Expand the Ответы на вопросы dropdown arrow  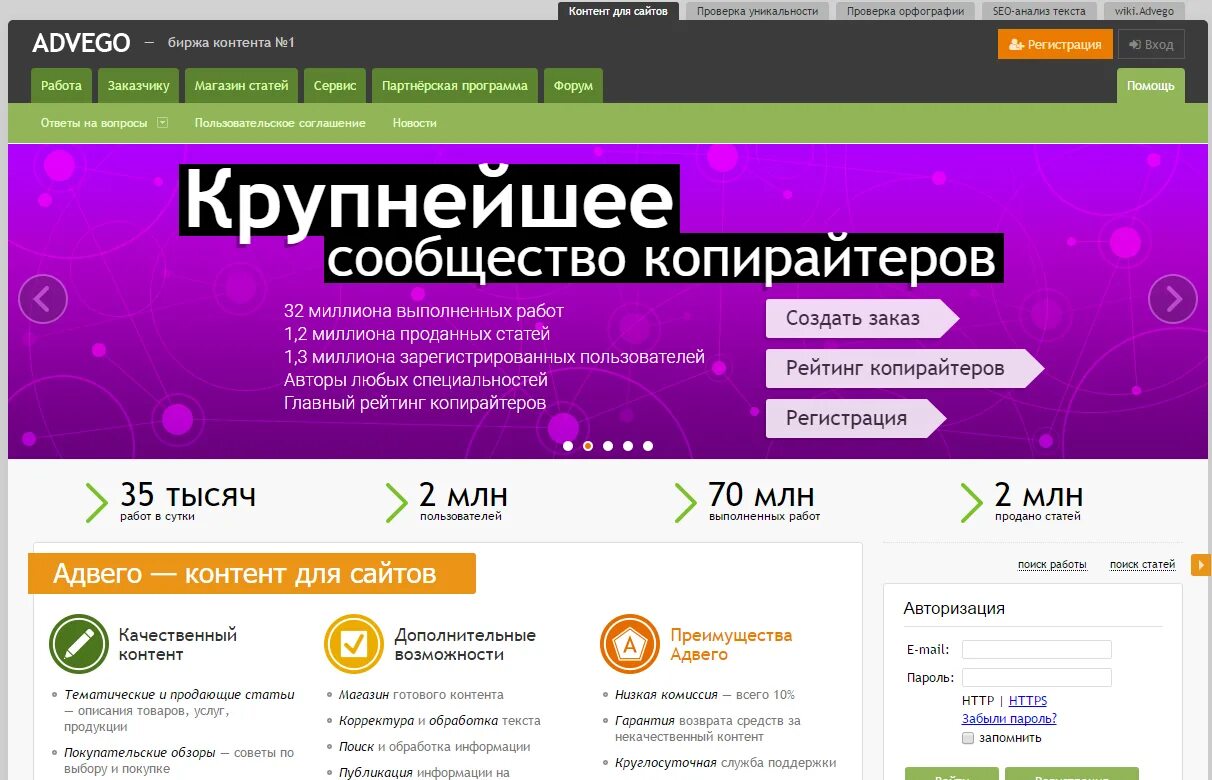(162, 122)
